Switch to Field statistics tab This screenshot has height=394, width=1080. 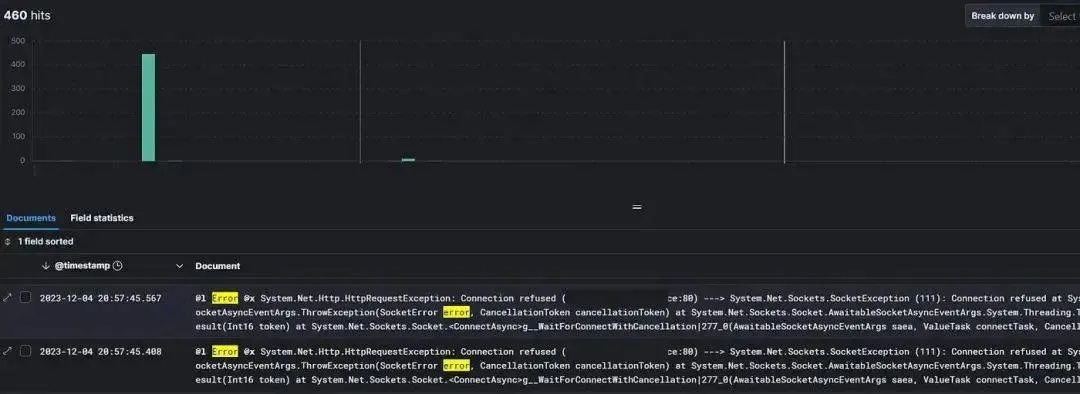point(102,218)
